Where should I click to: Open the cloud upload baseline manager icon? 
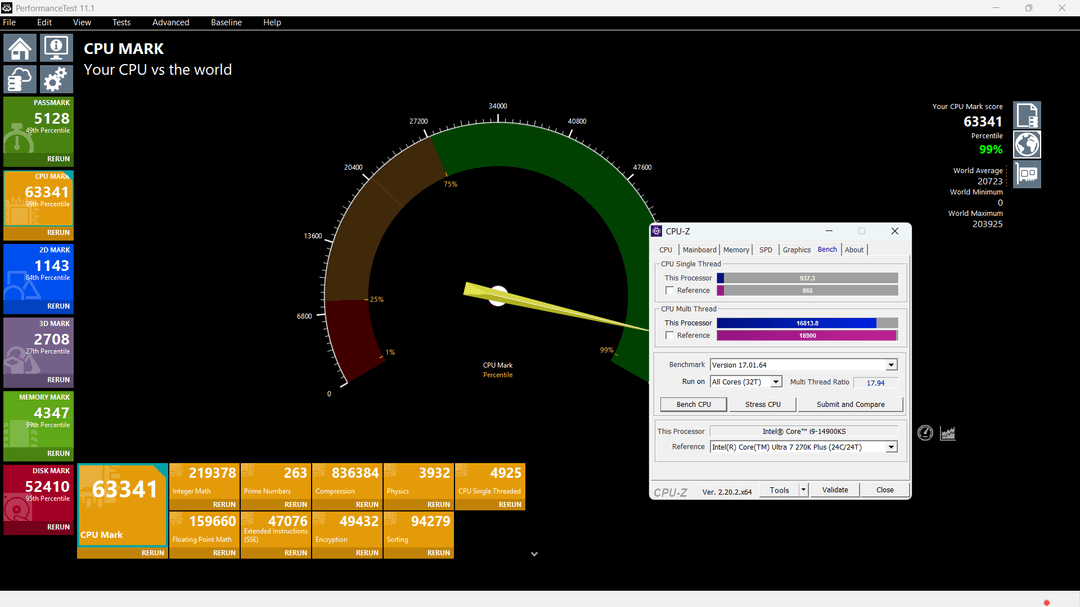click(20, 79)
